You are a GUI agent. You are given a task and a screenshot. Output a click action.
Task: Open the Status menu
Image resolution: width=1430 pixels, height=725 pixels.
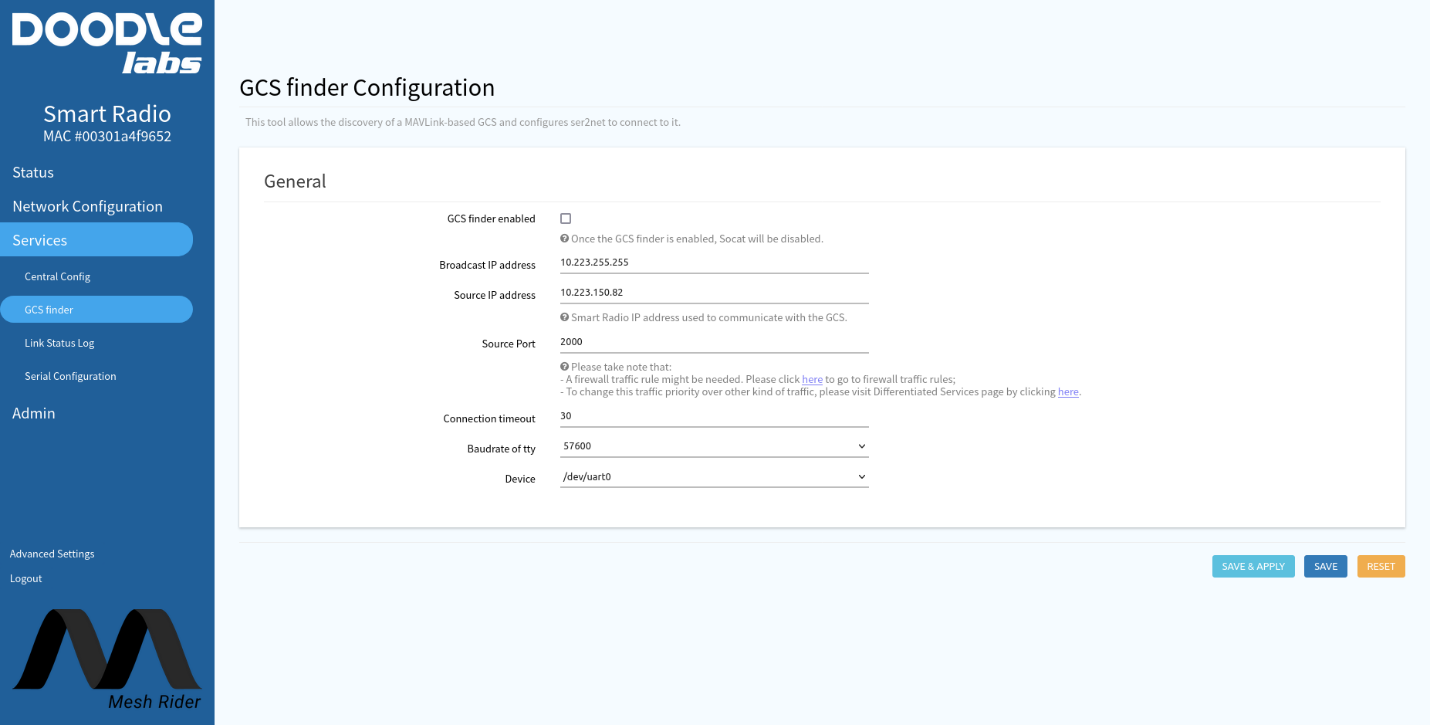(32, 172)
